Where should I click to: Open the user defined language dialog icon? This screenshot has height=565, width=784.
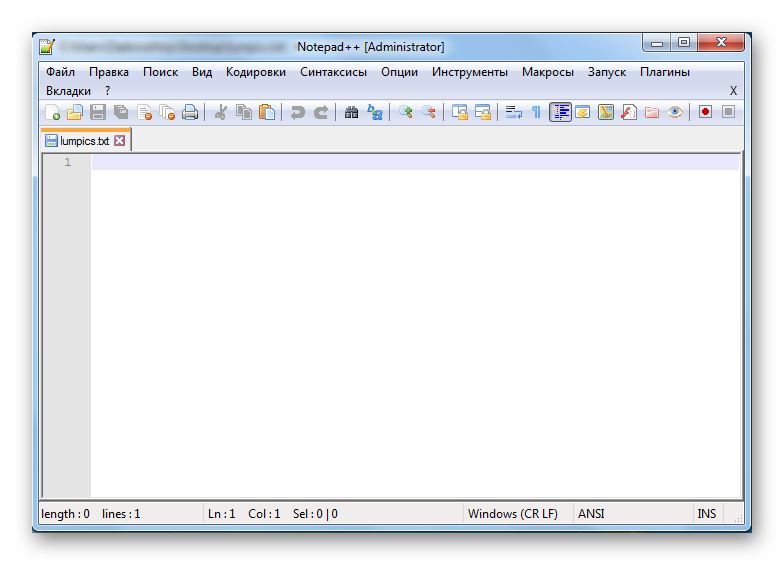(x=582, y=112)
